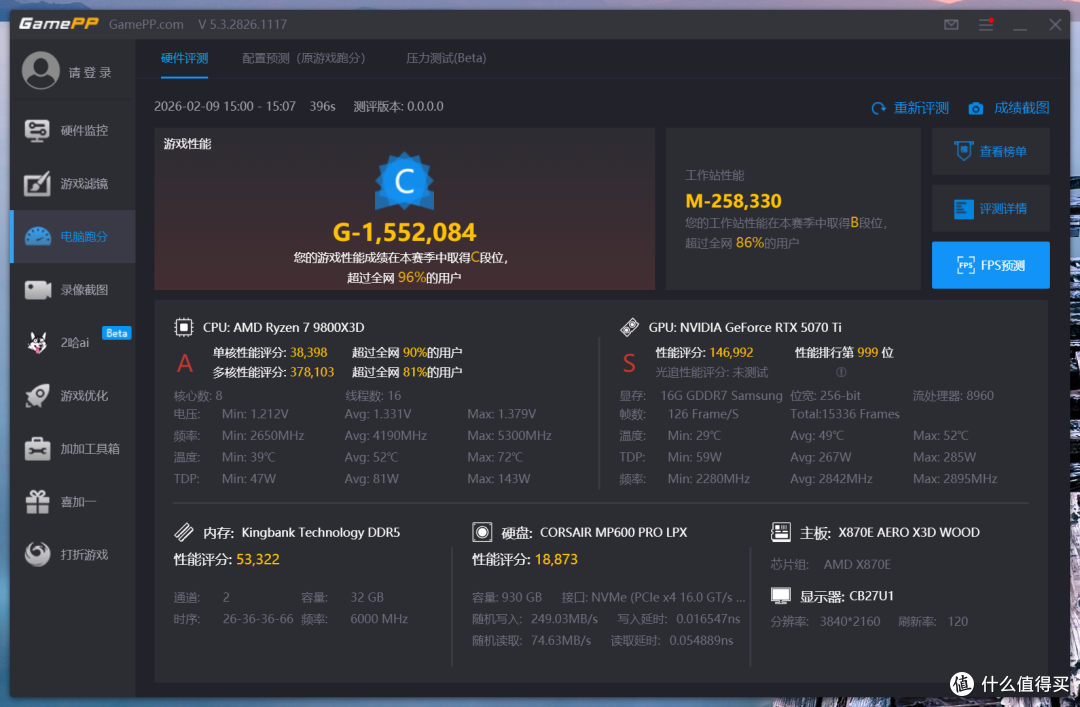
Task: Click the CPU chip icon
Action: [184, 327]
